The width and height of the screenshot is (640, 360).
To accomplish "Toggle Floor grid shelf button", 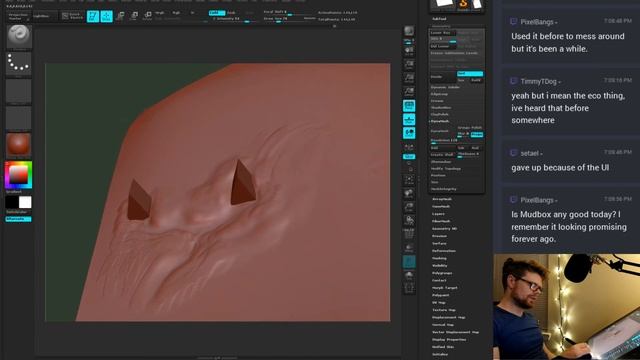I will coord(409,119).
